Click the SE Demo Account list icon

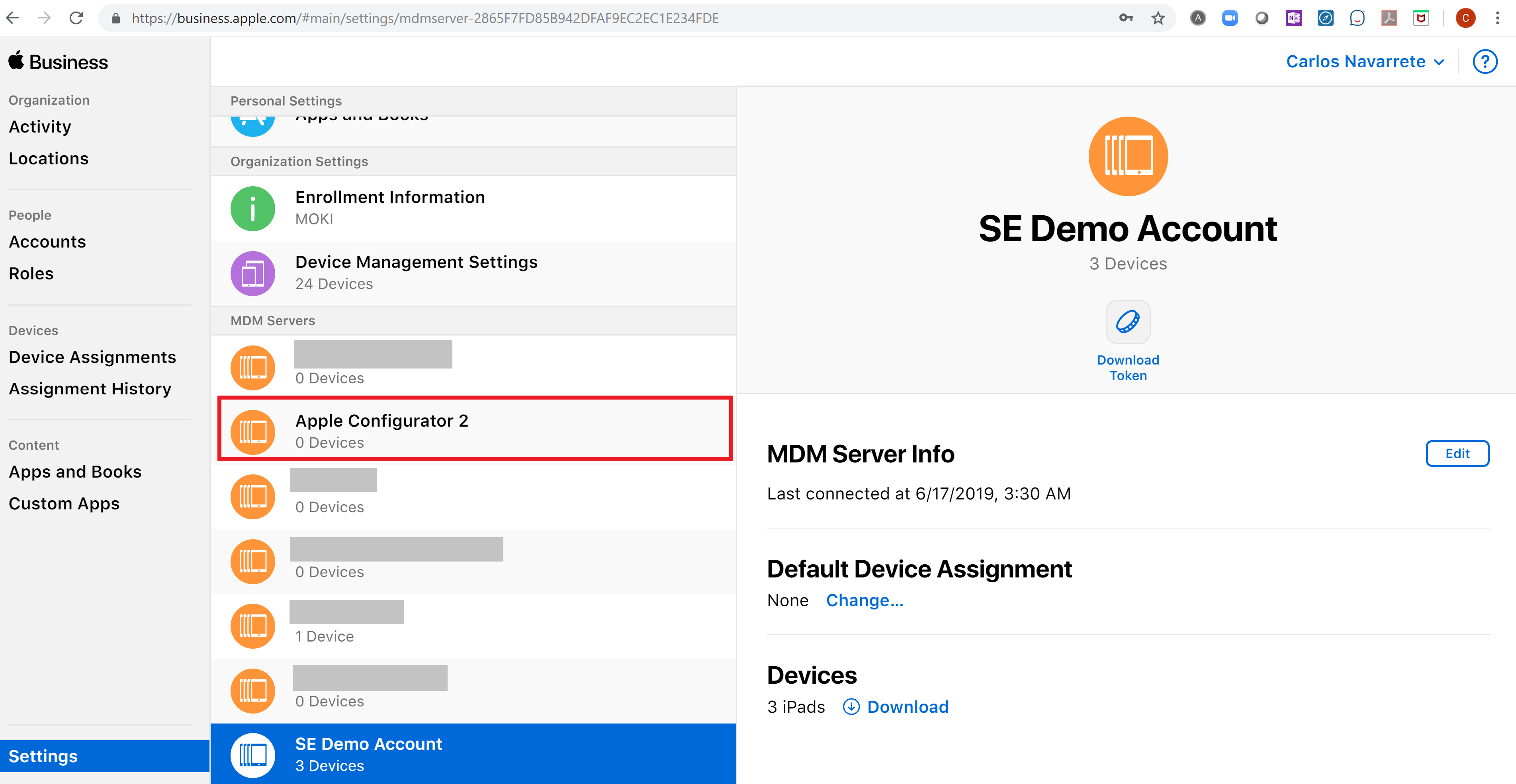[252, 755]
